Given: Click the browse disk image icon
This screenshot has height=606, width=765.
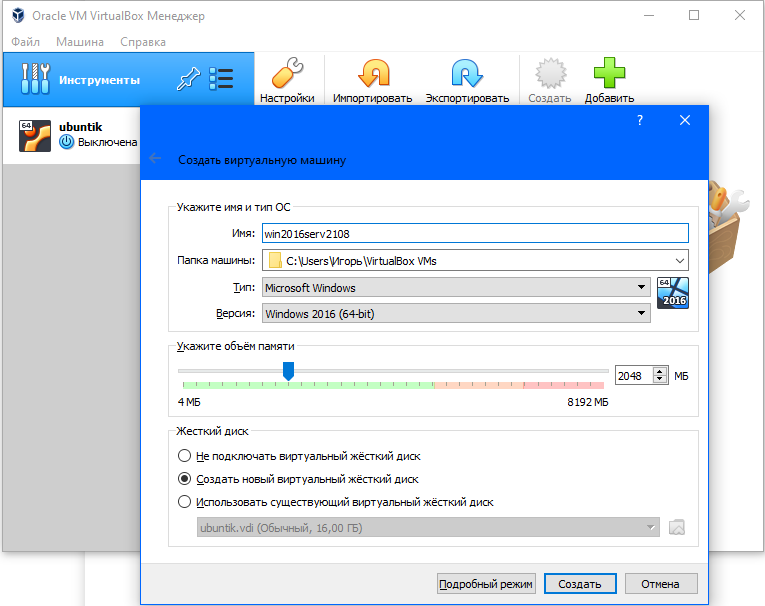Looking at the screenshot, I should [677, 527].
